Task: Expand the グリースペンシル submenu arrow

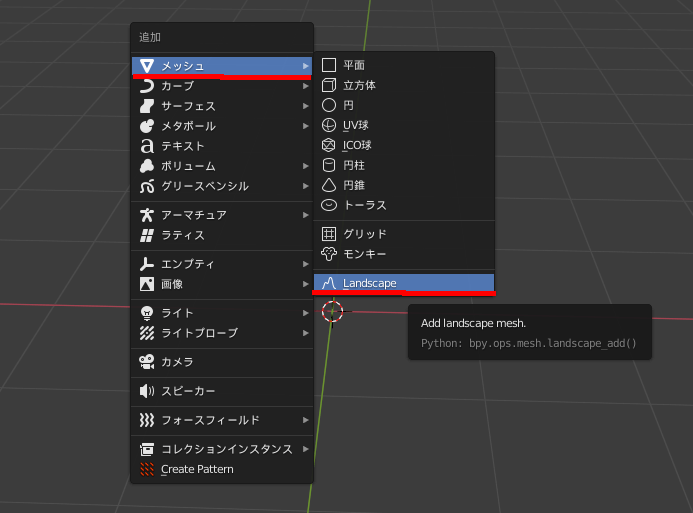Action: pos(305,186)
